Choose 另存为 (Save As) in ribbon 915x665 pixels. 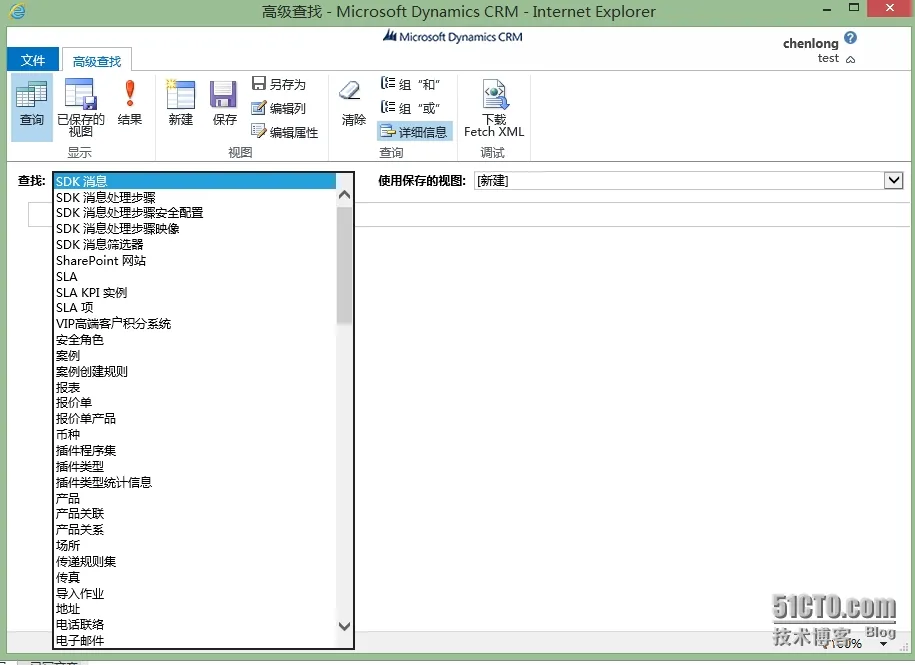(x=279, y=84)
